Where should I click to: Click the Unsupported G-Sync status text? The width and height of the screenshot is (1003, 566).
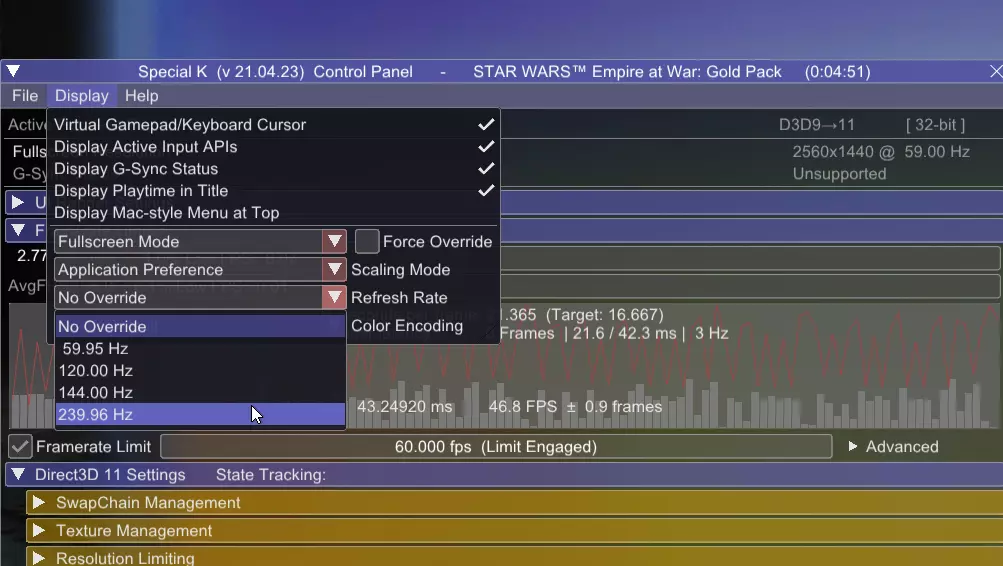click(x=839, y=174)
